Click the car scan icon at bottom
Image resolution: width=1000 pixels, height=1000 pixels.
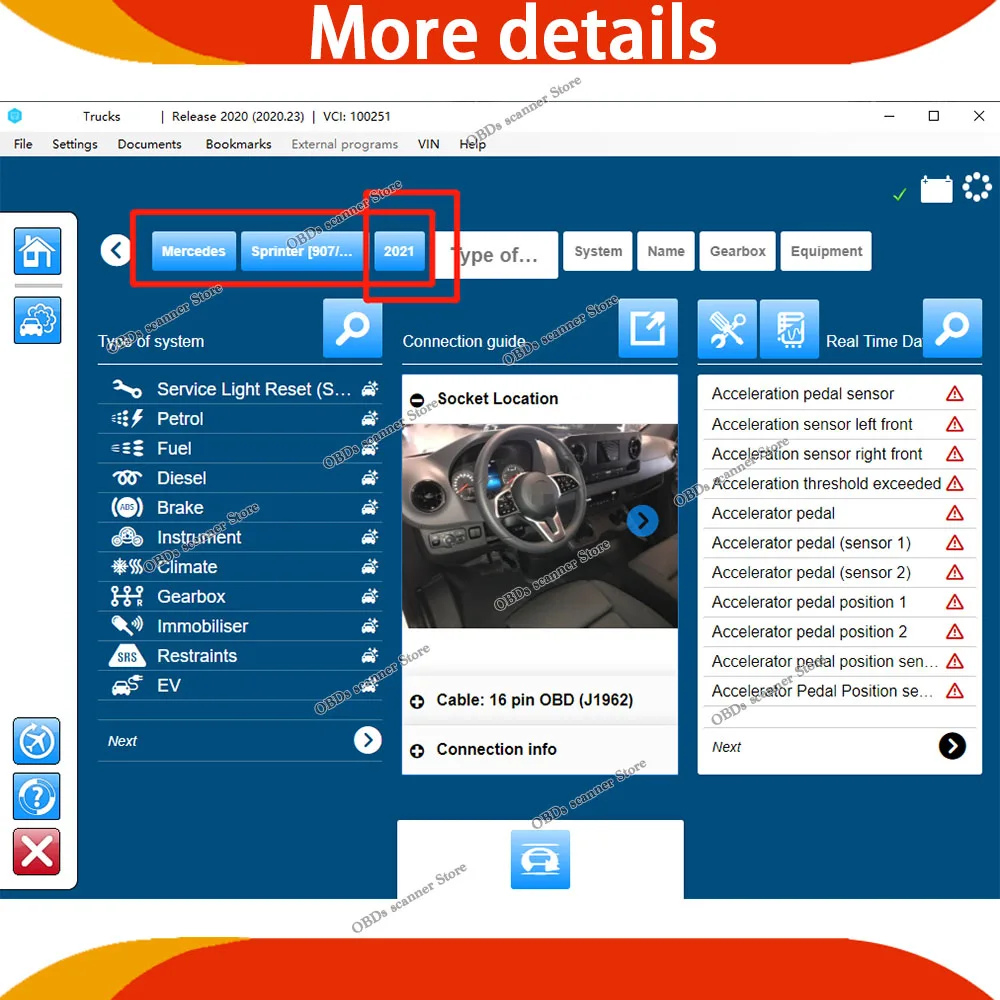pyautogui.click(x=540, y=860)
